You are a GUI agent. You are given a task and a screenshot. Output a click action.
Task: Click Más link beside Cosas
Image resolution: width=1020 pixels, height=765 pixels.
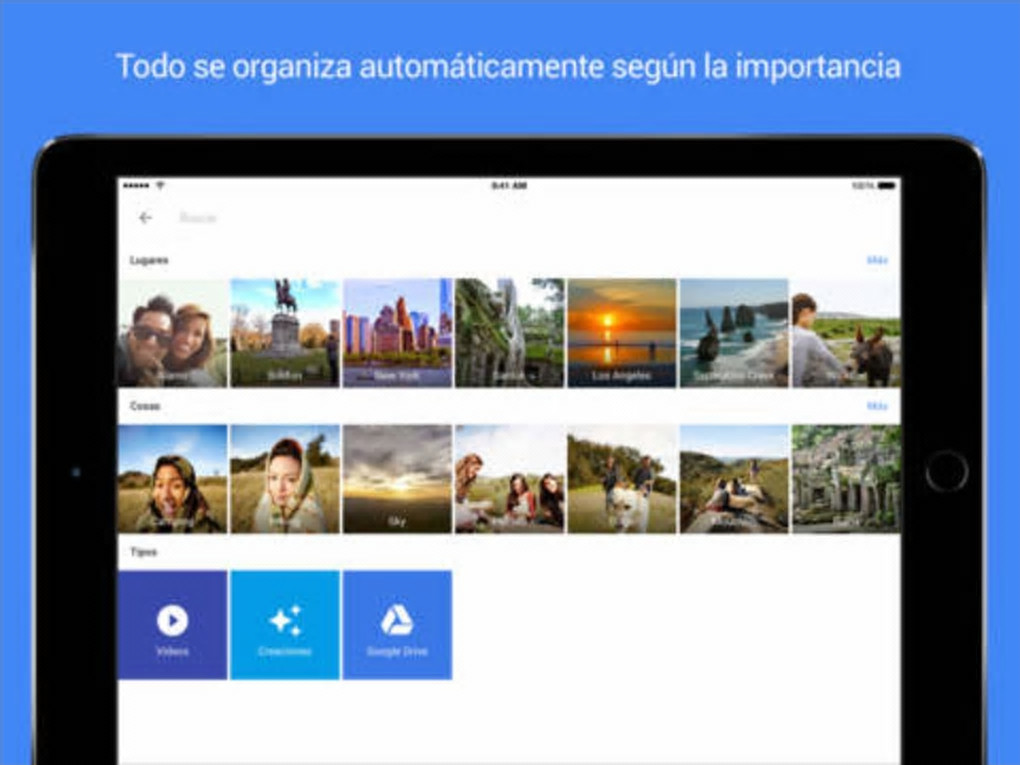click(877, 406)
